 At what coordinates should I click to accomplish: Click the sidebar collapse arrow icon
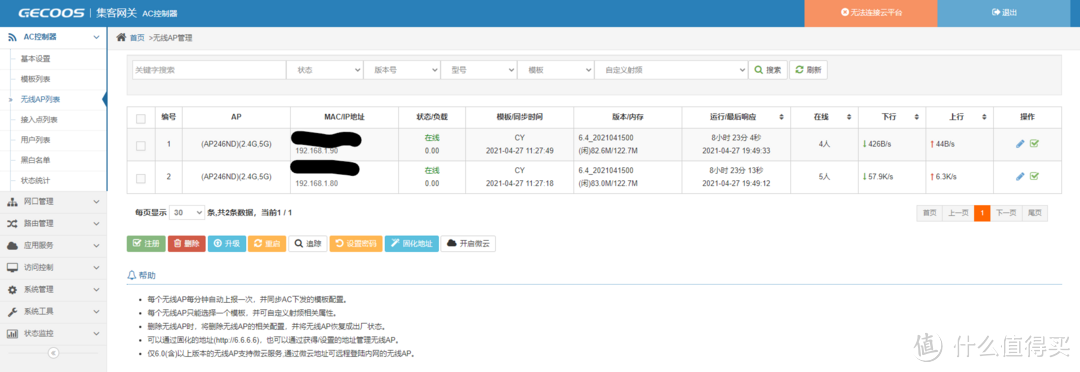[54, 353]
